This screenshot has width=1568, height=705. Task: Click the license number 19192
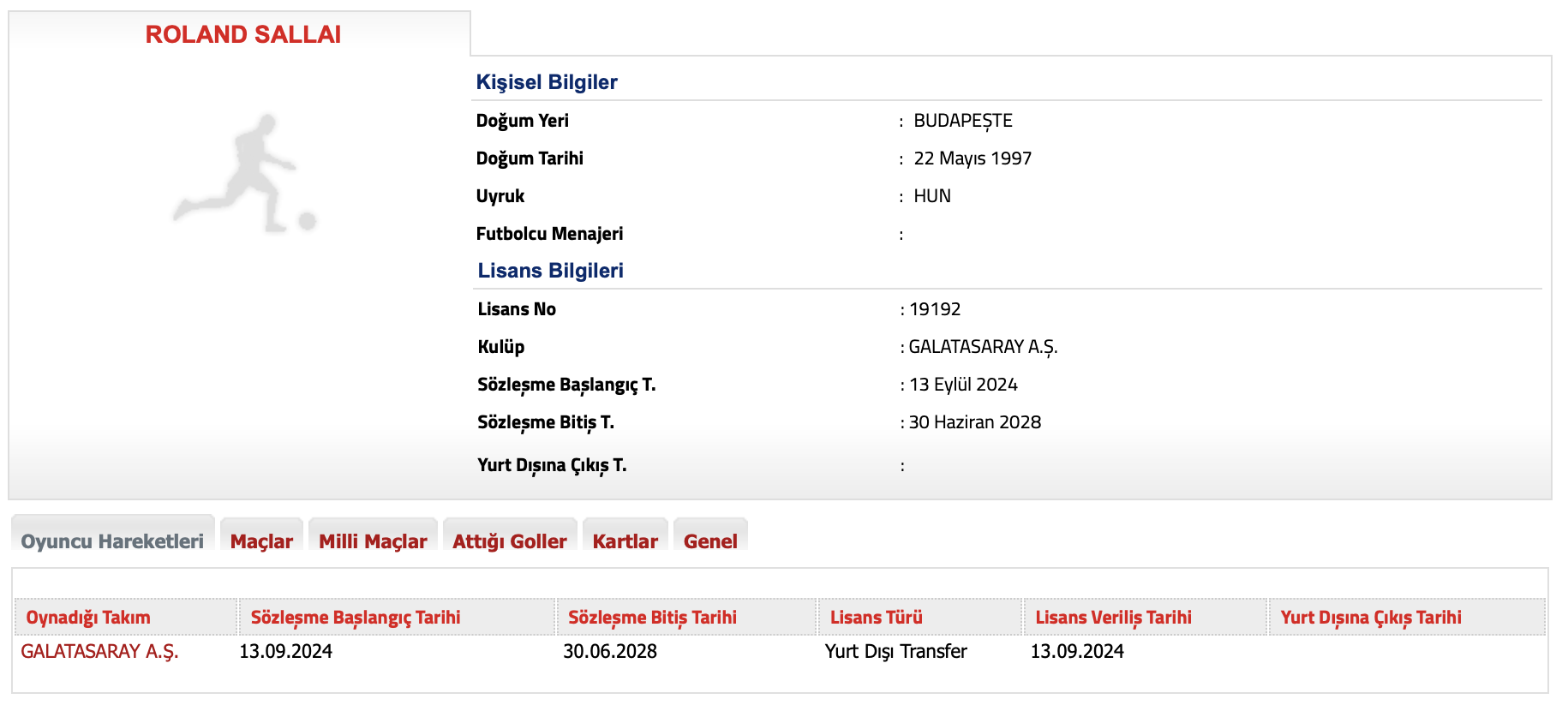coord(935,309)
